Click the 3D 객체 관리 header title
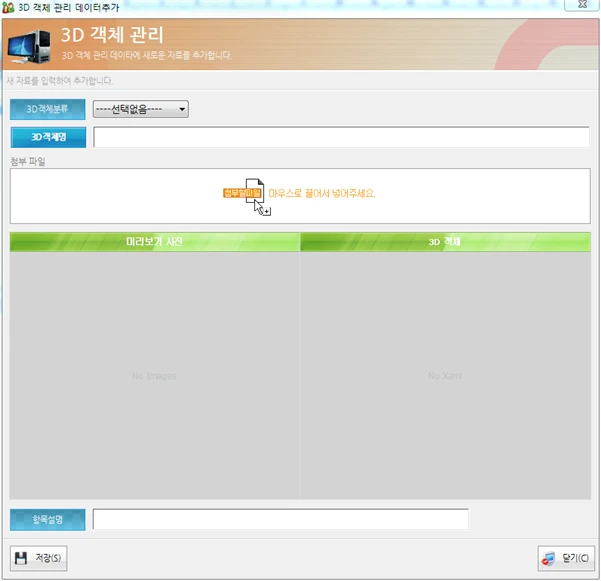Image resolution: width=601 pixels, height=581 pixels. [112, 35]
